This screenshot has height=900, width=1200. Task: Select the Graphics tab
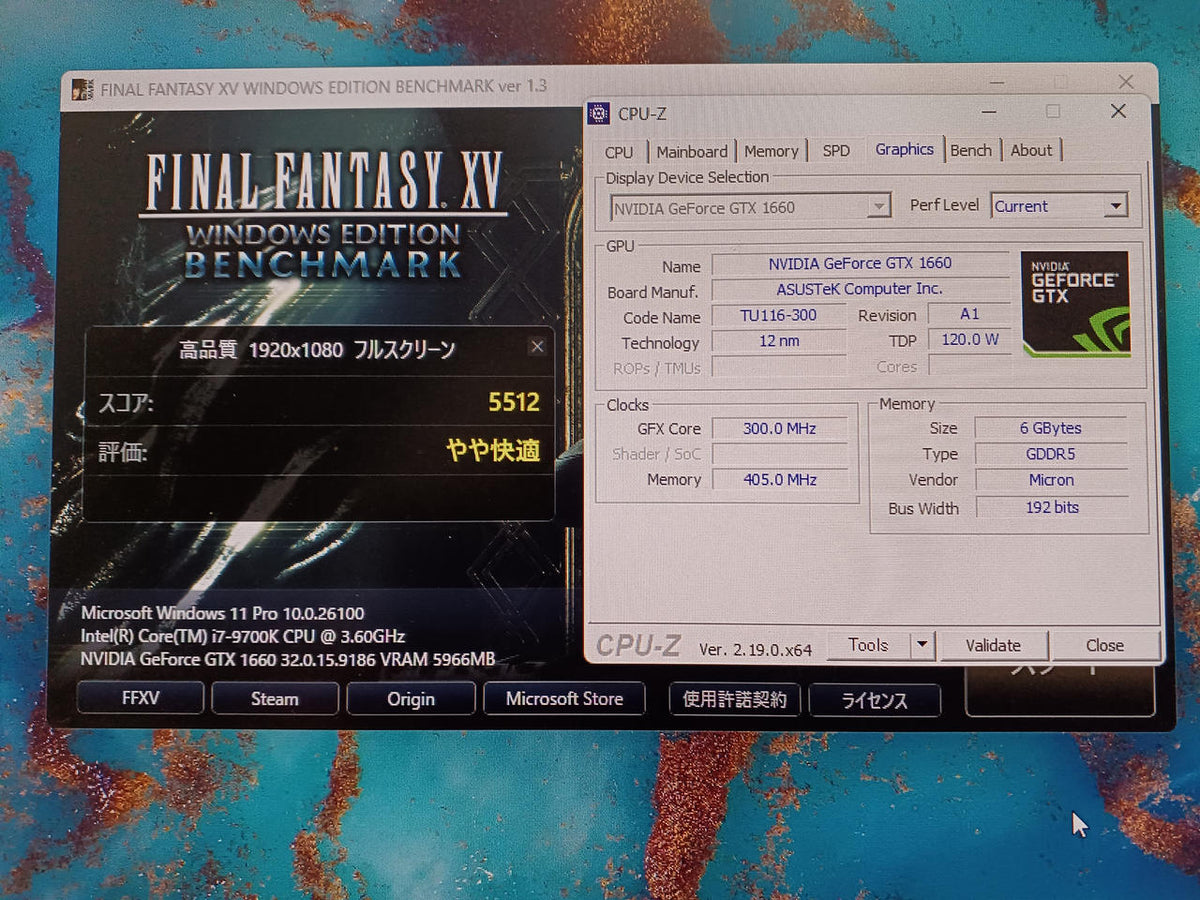click(904, 150)
